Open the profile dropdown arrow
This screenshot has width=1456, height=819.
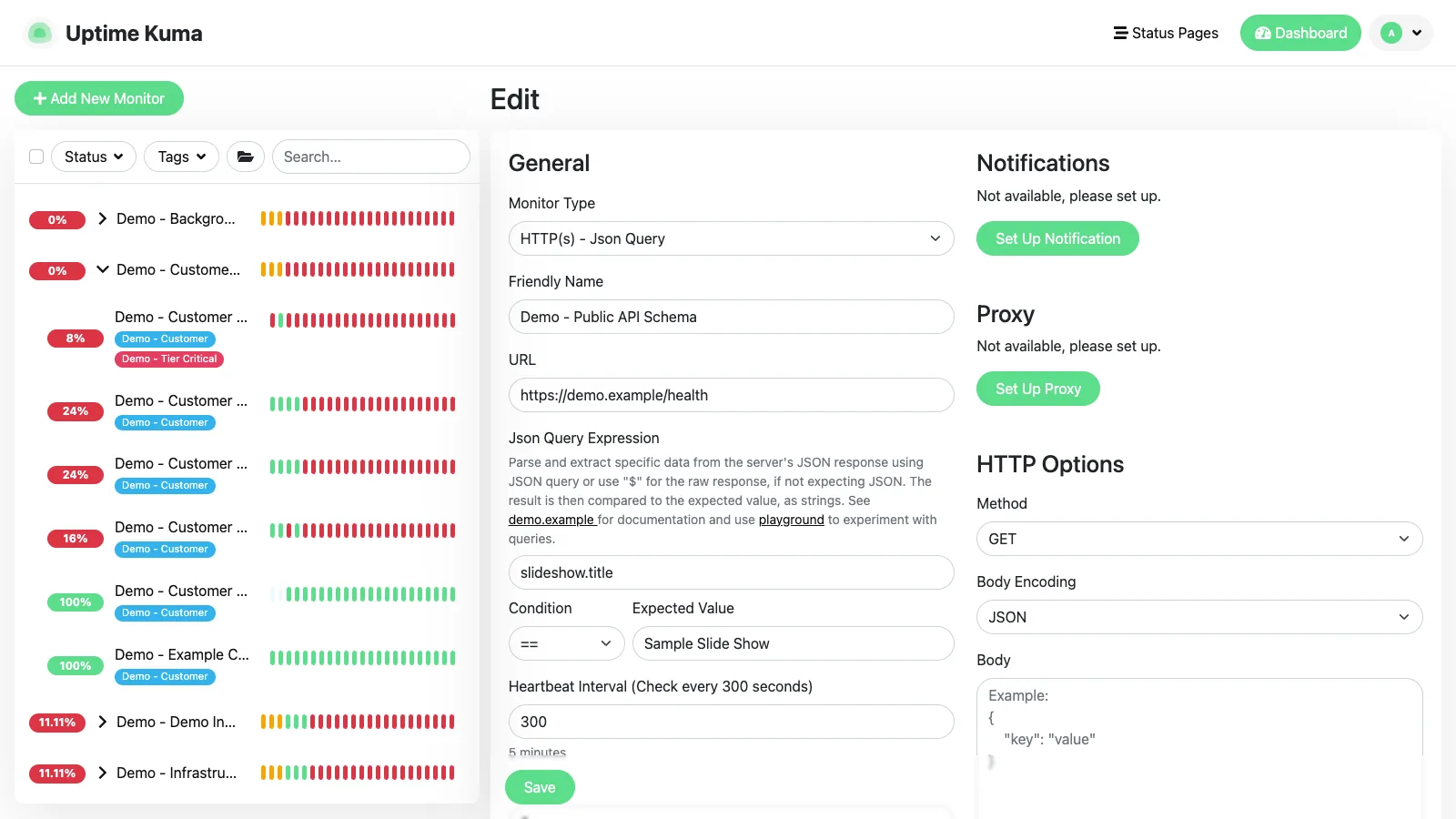click(x=1417, y=33)
